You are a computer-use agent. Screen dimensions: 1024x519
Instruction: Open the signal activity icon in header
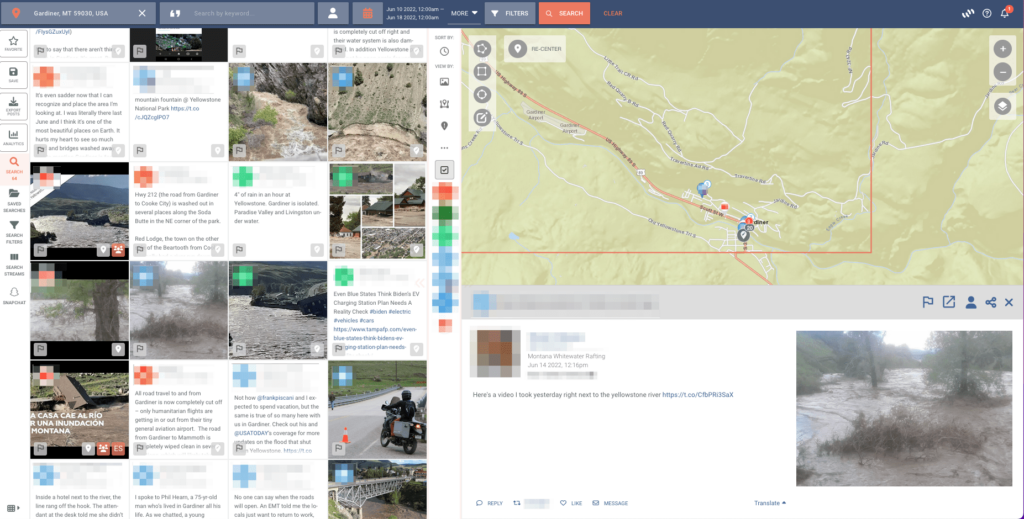[968, 13]
